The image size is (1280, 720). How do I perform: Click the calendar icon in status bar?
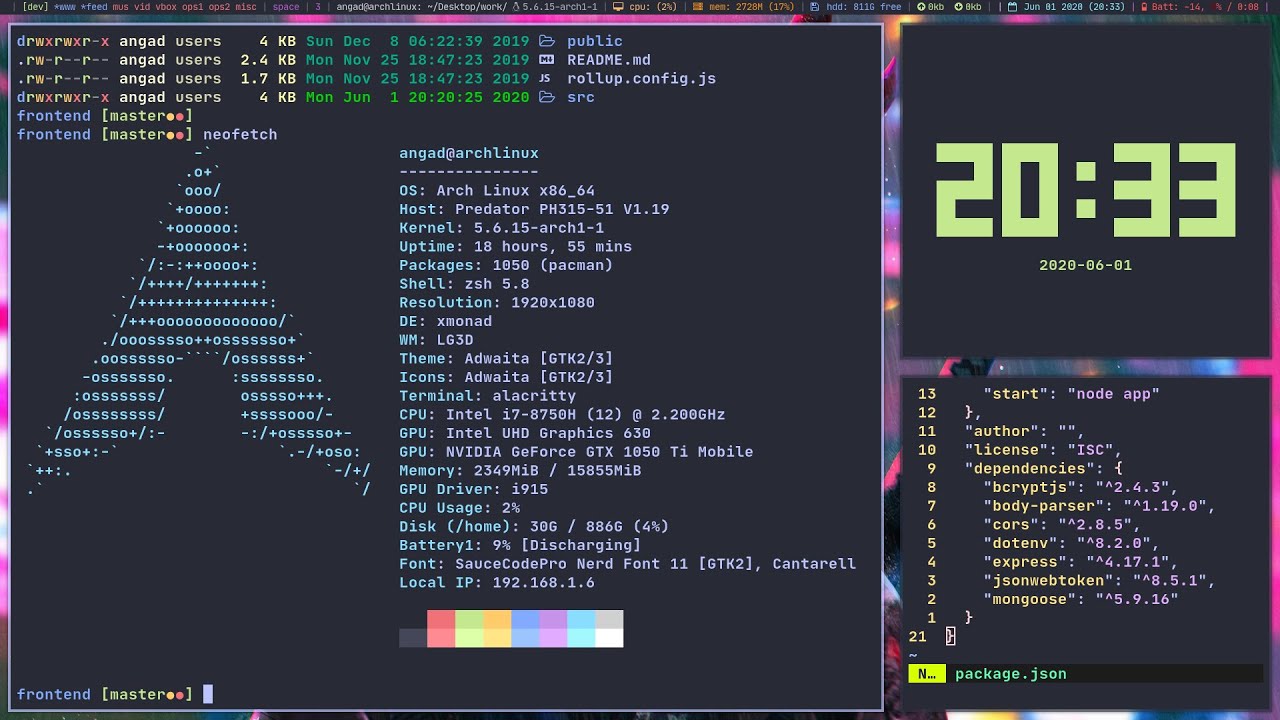click(1012, 6)
